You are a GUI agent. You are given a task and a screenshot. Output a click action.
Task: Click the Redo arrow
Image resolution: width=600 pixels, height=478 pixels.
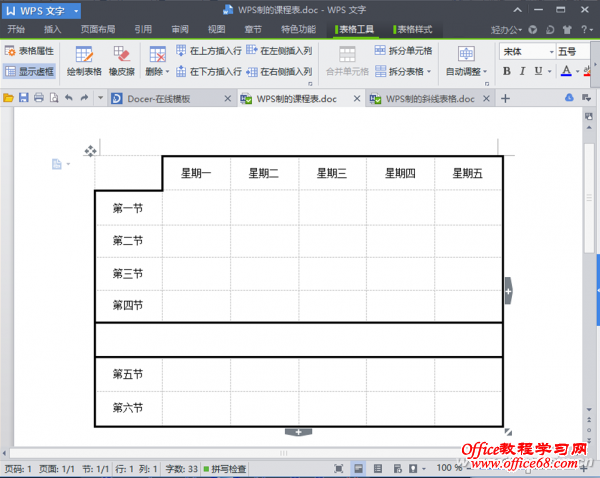coord(84,98)
